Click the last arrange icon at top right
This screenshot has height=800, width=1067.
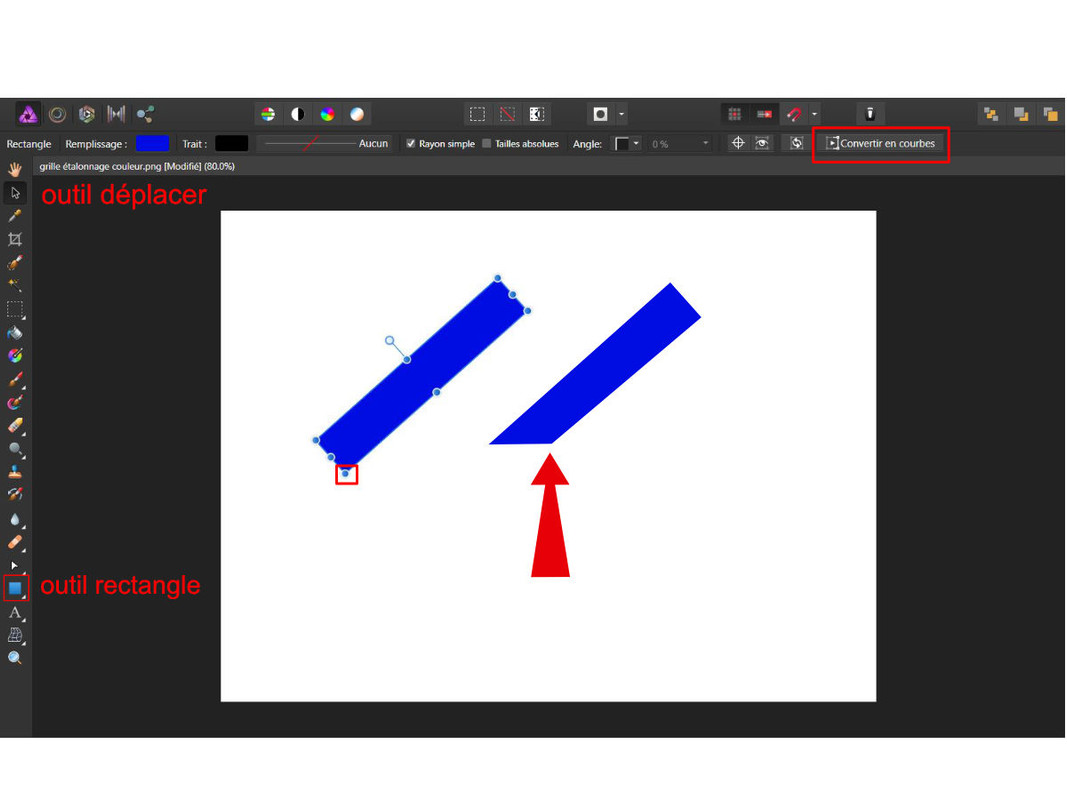pyautogui.click(x=1051, y=114)
